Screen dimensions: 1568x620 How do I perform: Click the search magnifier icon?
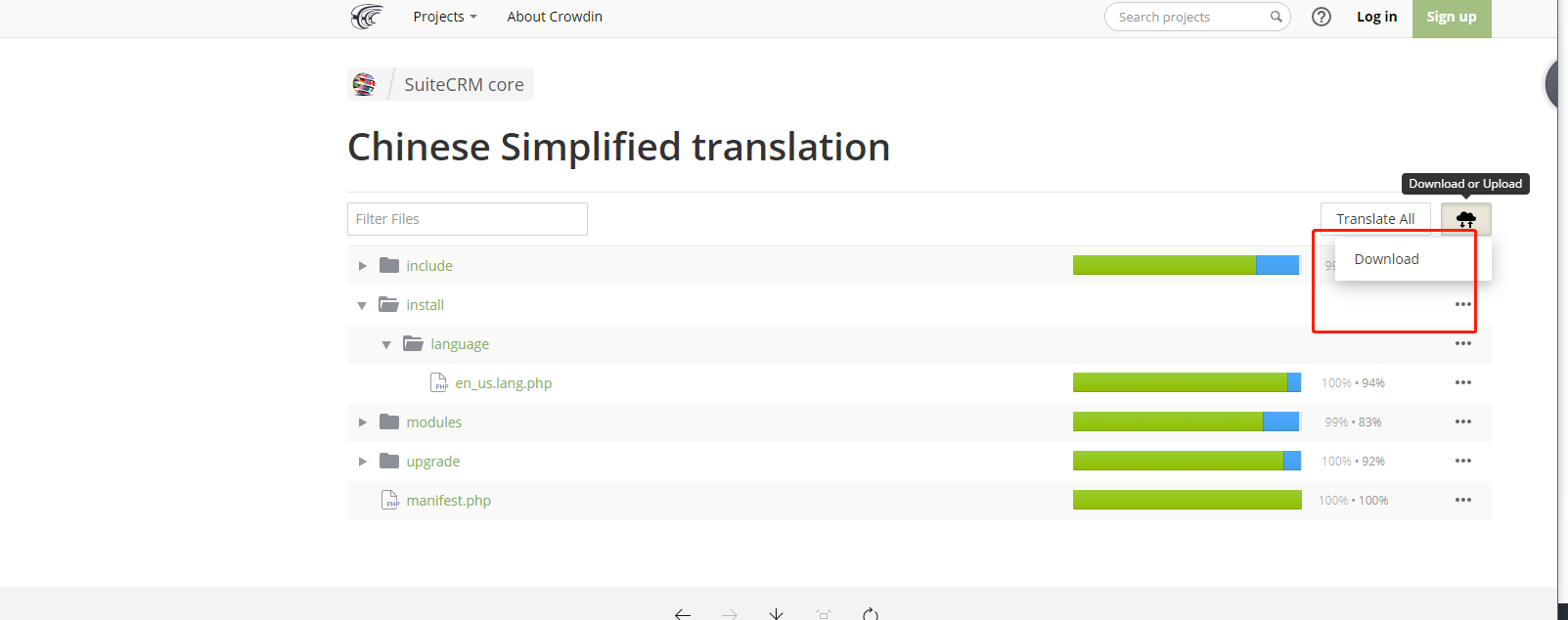[x=1277, y=17]
